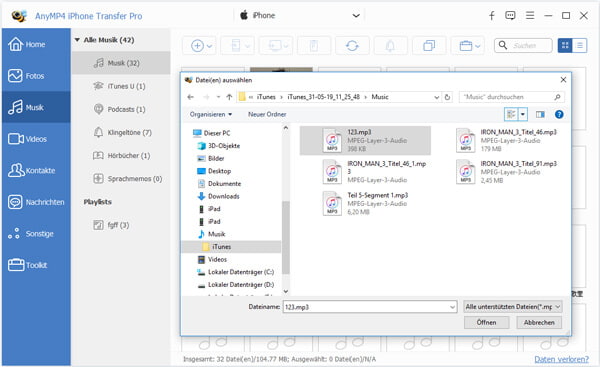600x367 pixels.
Task: Open the Home section in sidebar
Action: point(36,44)
